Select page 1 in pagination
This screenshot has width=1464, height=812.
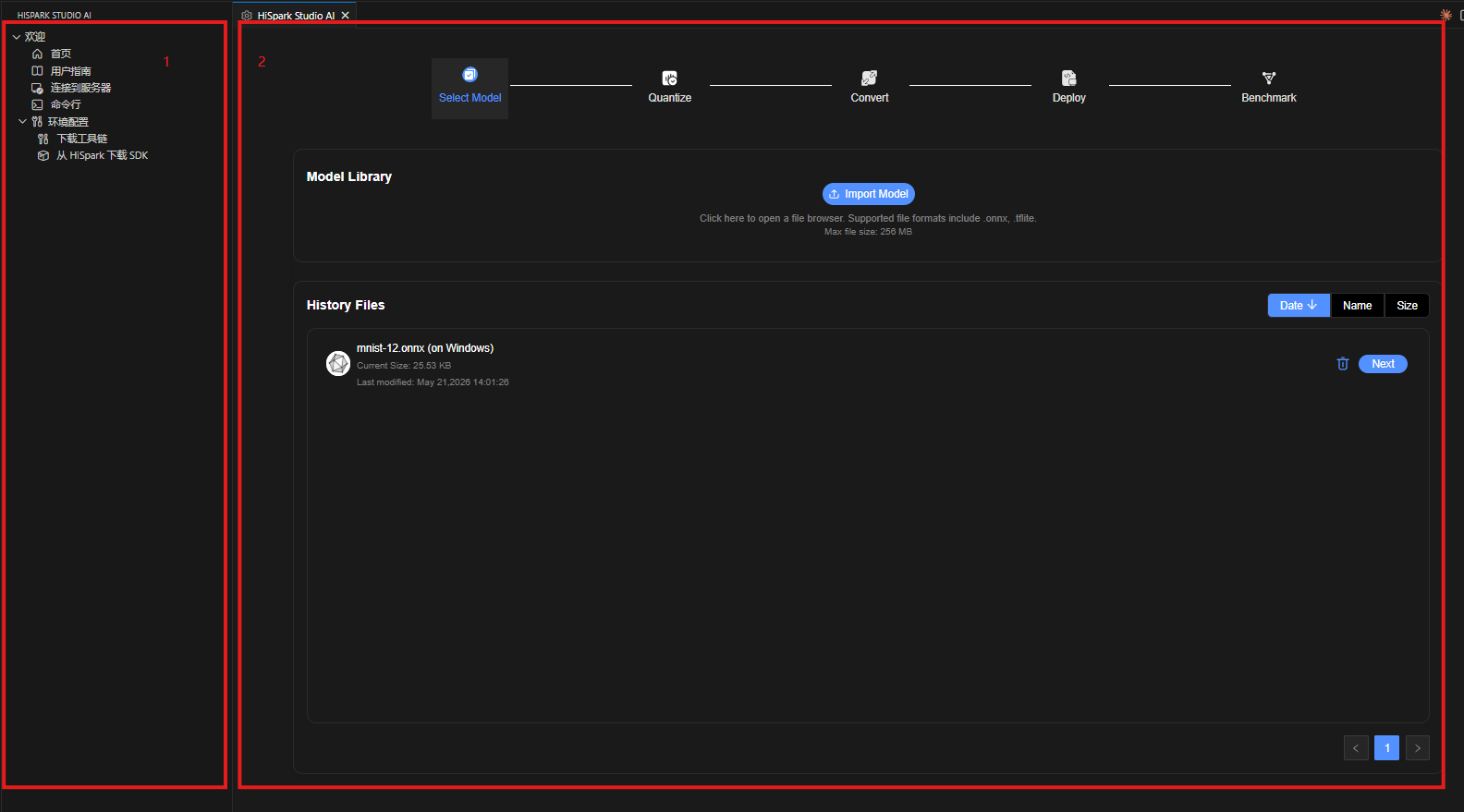1386,748
